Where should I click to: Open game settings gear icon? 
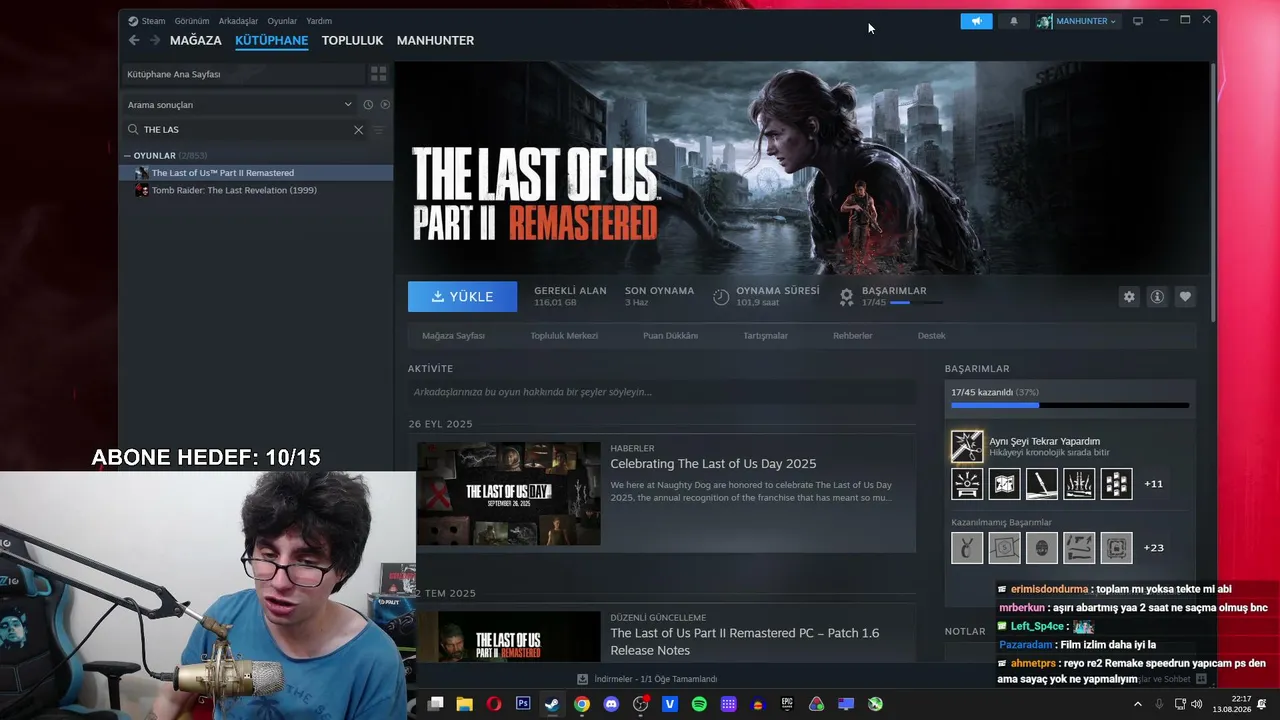tap(1129, 297)
